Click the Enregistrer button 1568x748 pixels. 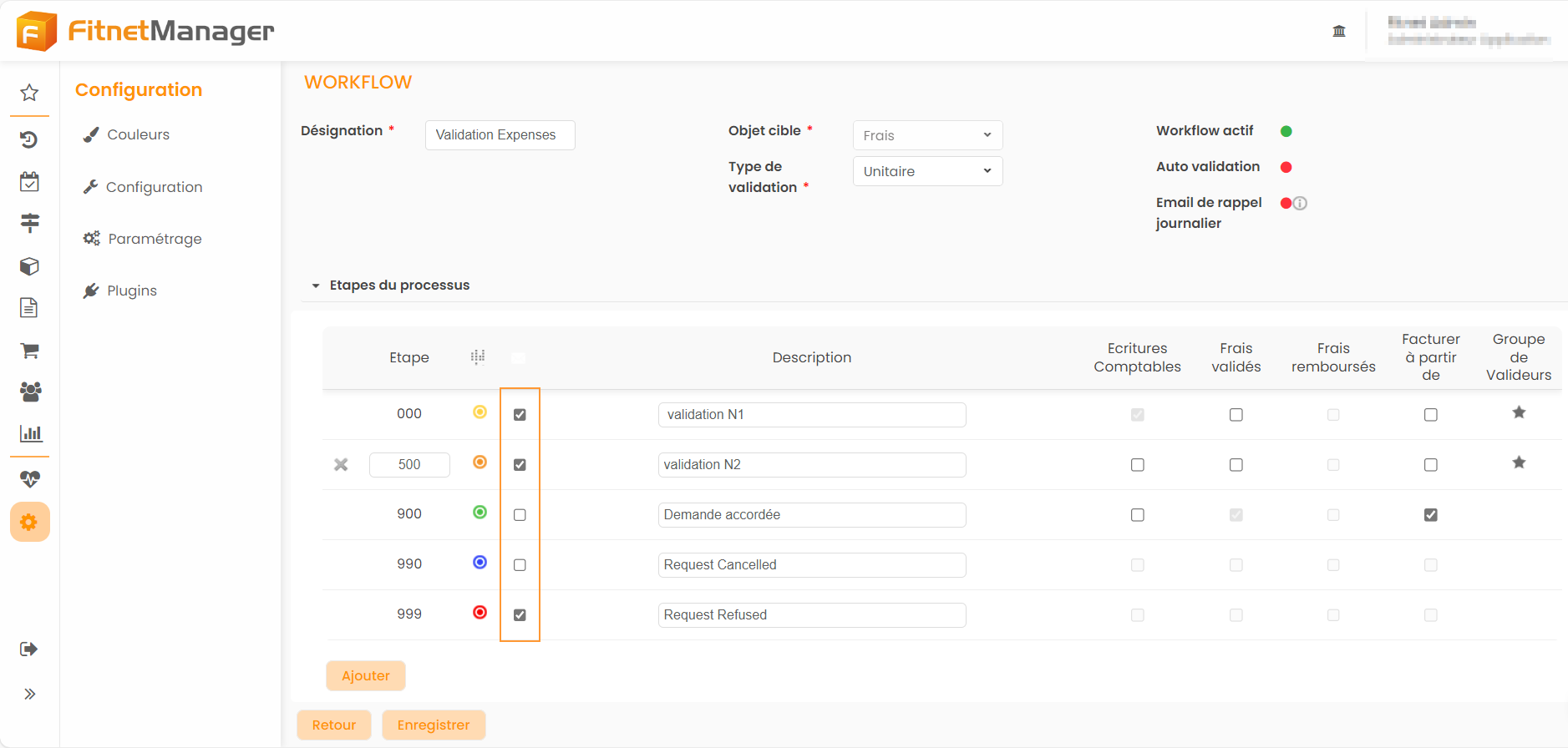[x=433, y=725]
